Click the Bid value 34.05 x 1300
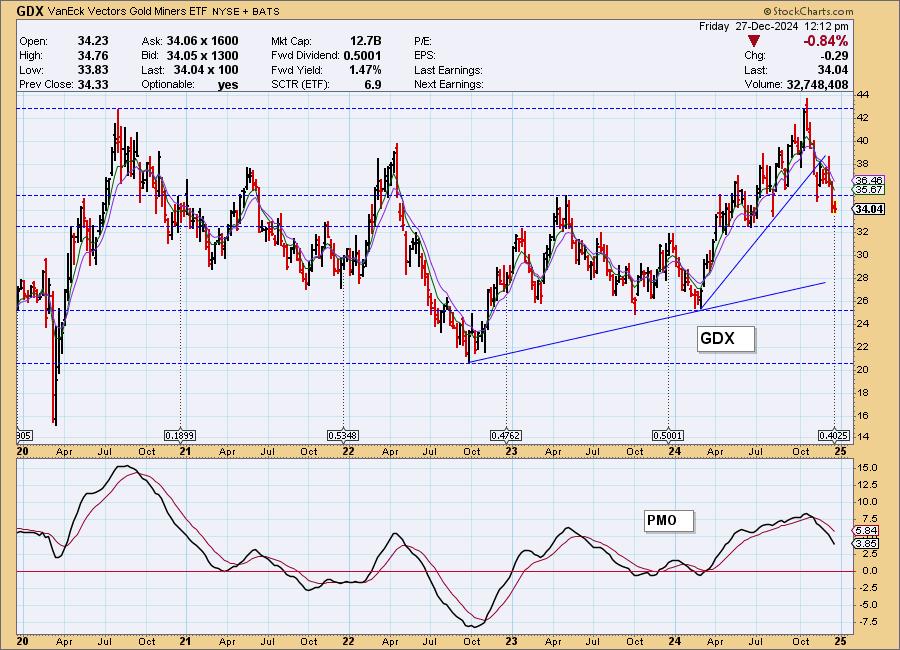900x650 pixels. [203, 55]
